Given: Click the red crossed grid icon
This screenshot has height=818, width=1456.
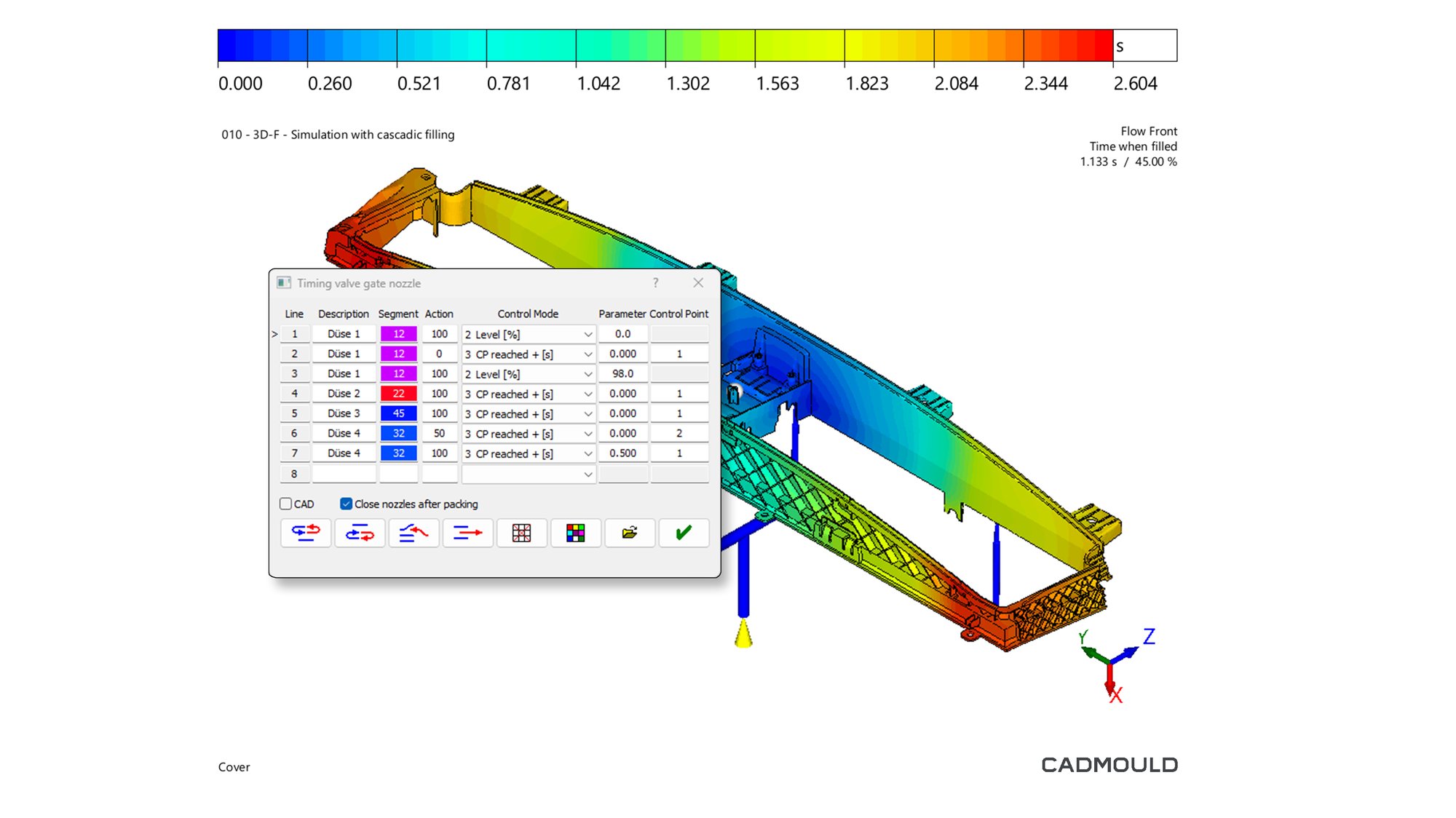Looking at the screenshot, I should (x=521, y=533).
